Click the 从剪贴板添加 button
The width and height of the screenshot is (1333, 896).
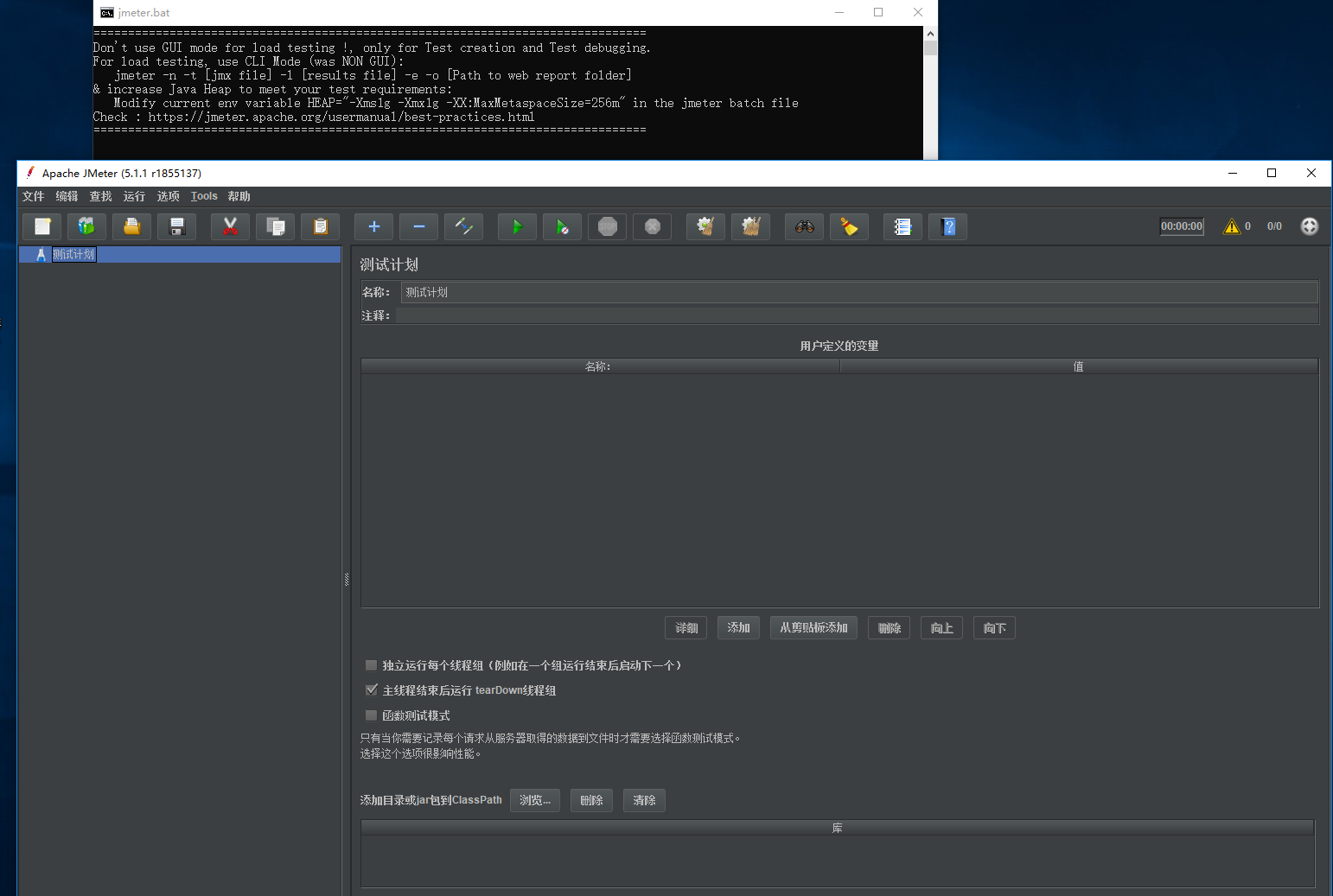click(x=813, y=627)
